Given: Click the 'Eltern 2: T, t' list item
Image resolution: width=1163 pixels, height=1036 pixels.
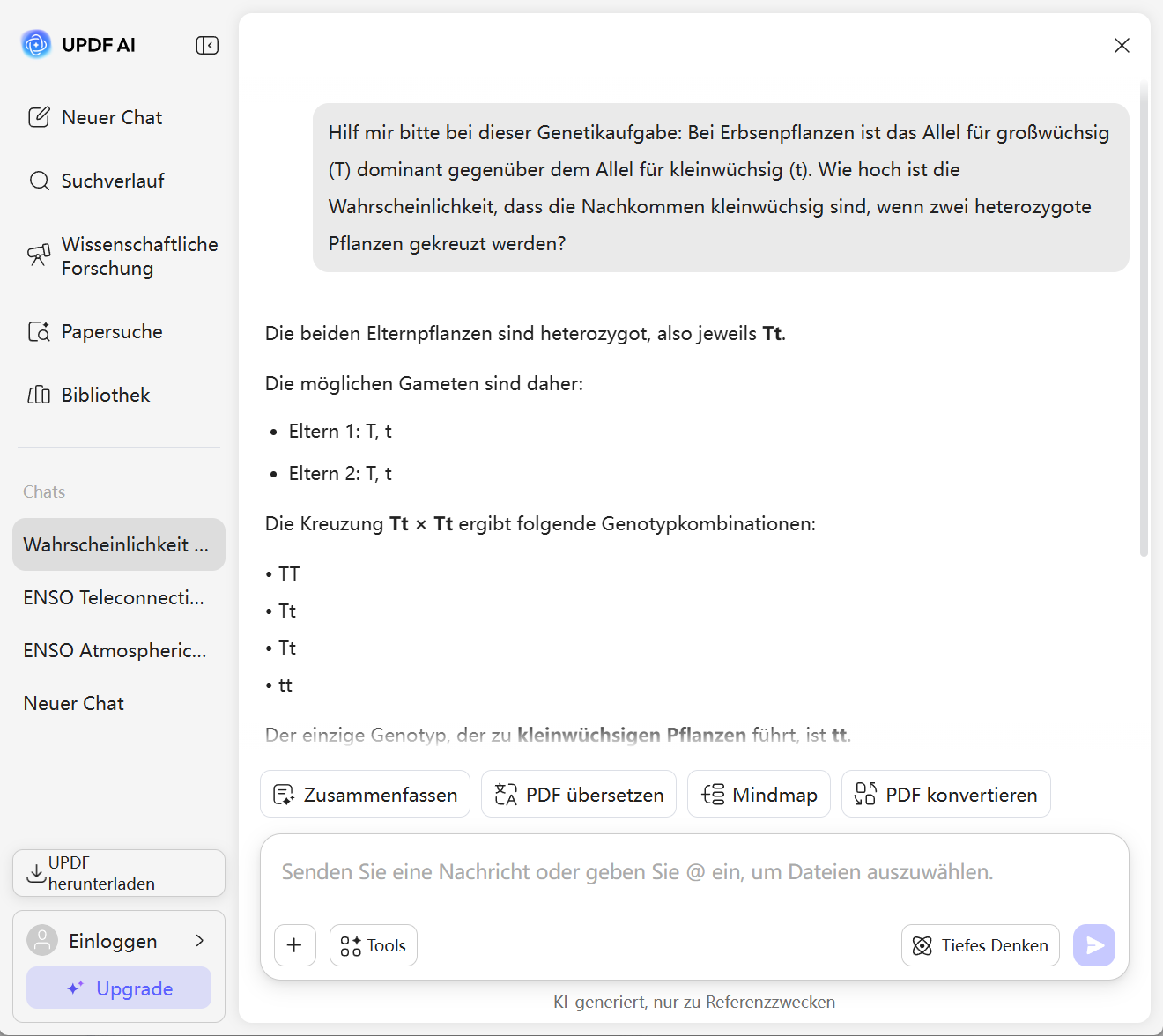Looking at the screenshot, I should [340, 473].
